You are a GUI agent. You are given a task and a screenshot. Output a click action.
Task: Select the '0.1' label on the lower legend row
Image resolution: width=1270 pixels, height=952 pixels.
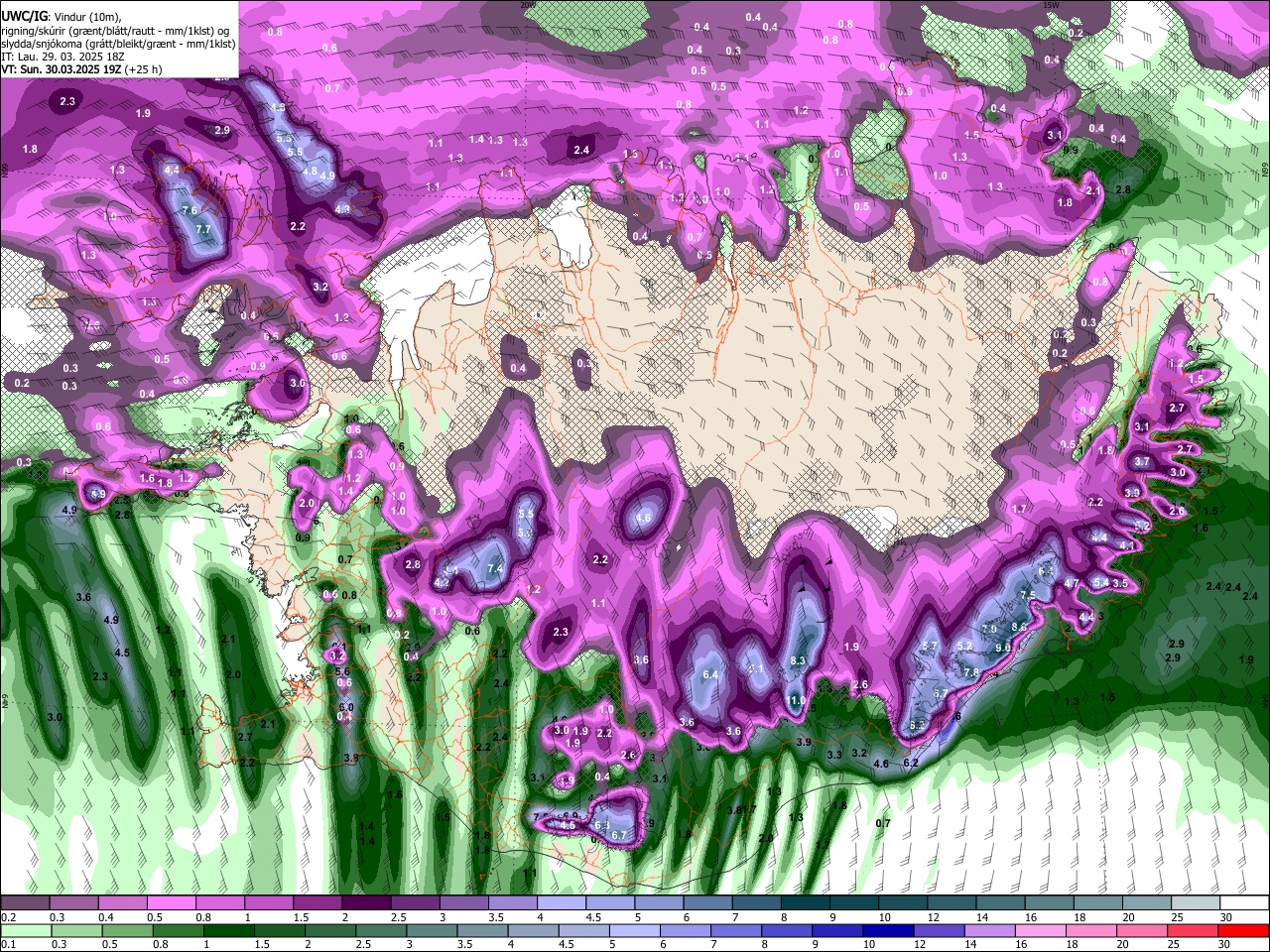tap(8, 945)
